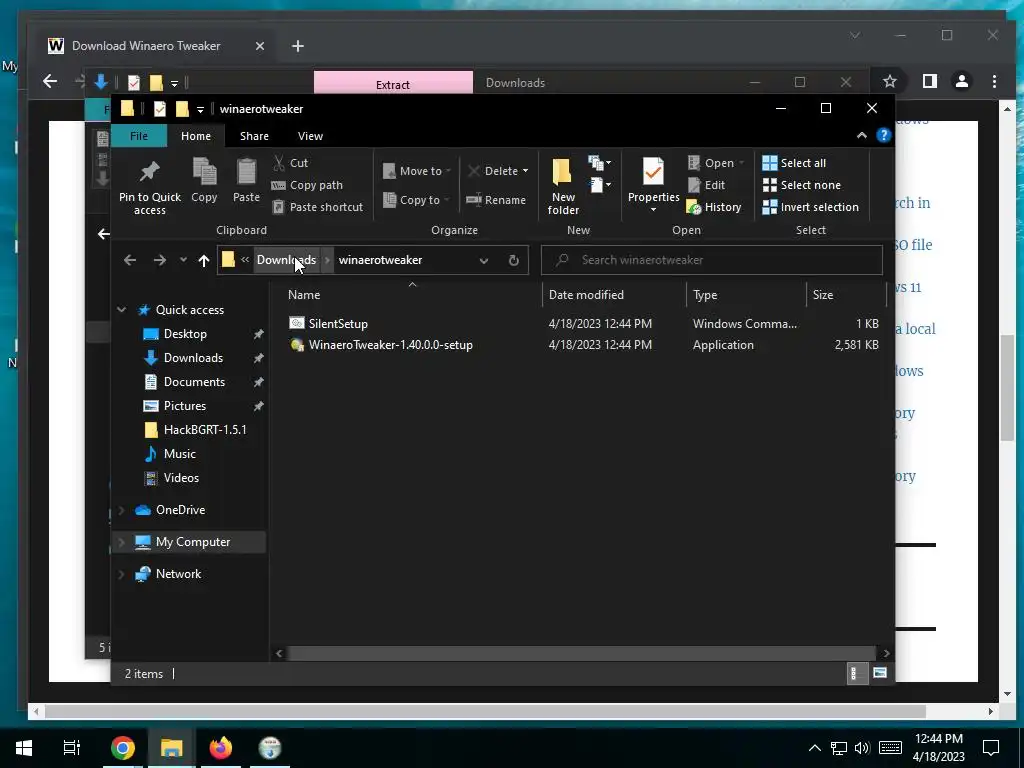Click winaerotweaker in the address breadcrumb
Screen dimensions: 1024x768
(380, 260)
